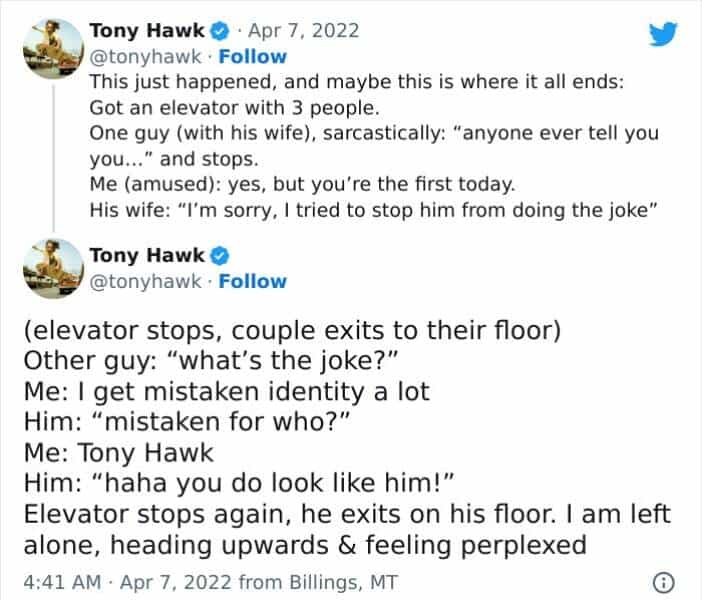Click the line "Me: Tony Hawk"
702x600 pixels.
118,451
